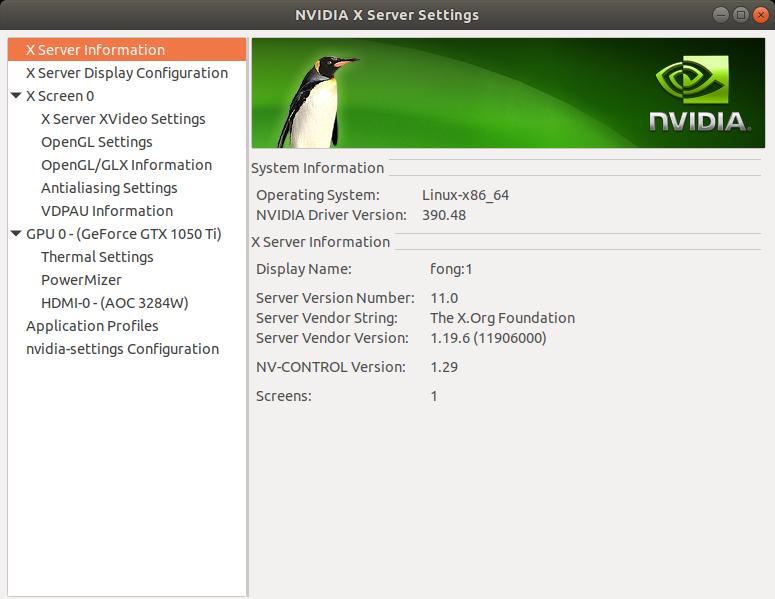Collapse the GPU 0 tree arrow
This screenshot has width=775, height=599.
click(16, 233)
